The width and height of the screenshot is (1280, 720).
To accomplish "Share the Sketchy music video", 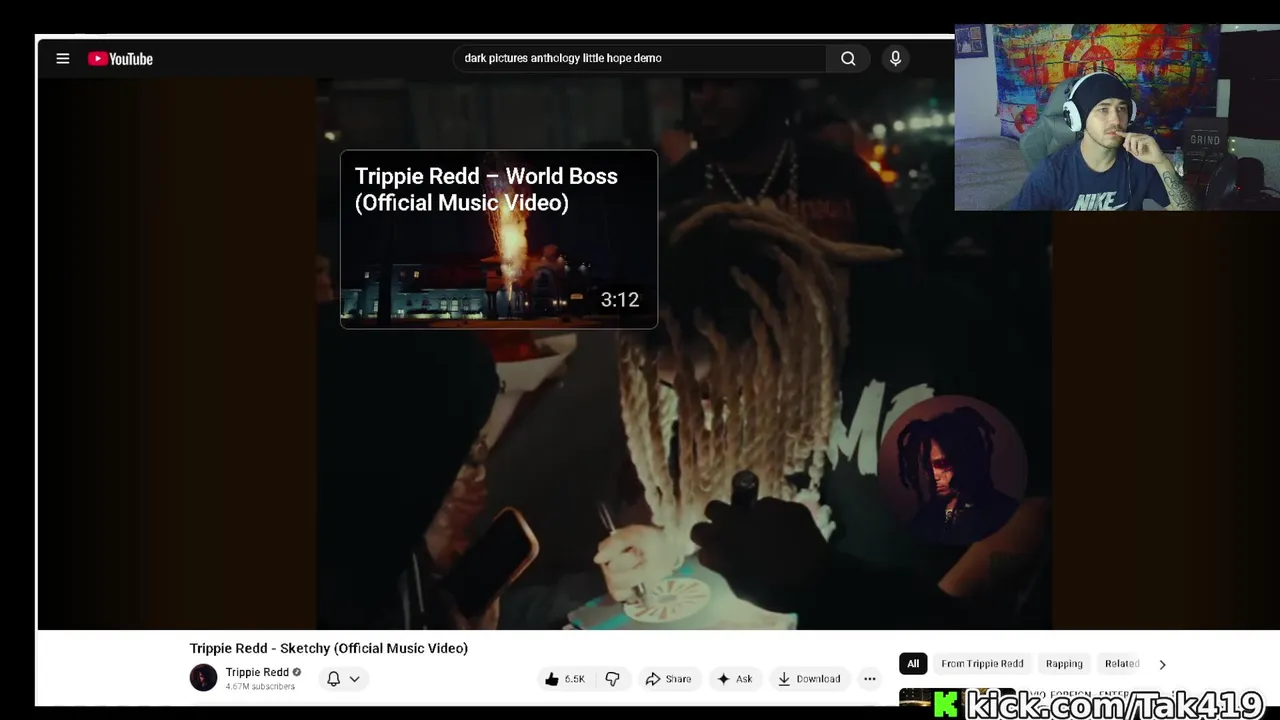I will [x=668, y=679].
